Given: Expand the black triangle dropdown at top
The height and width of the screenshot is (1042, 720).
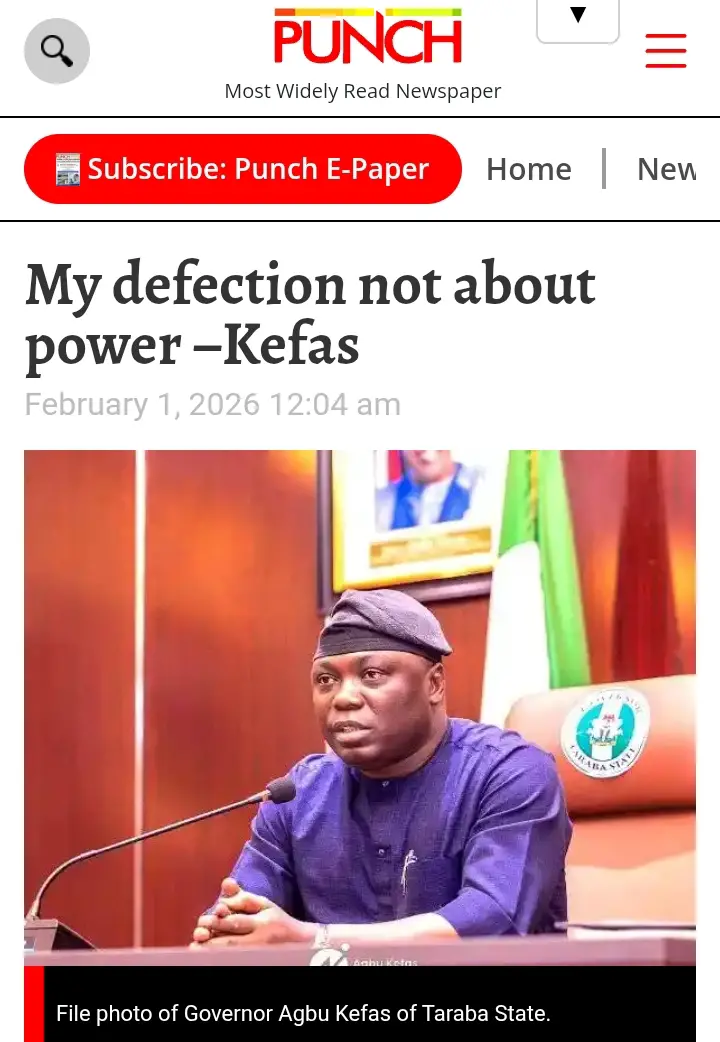Looking at the screenshot, I should coord(578,20).
